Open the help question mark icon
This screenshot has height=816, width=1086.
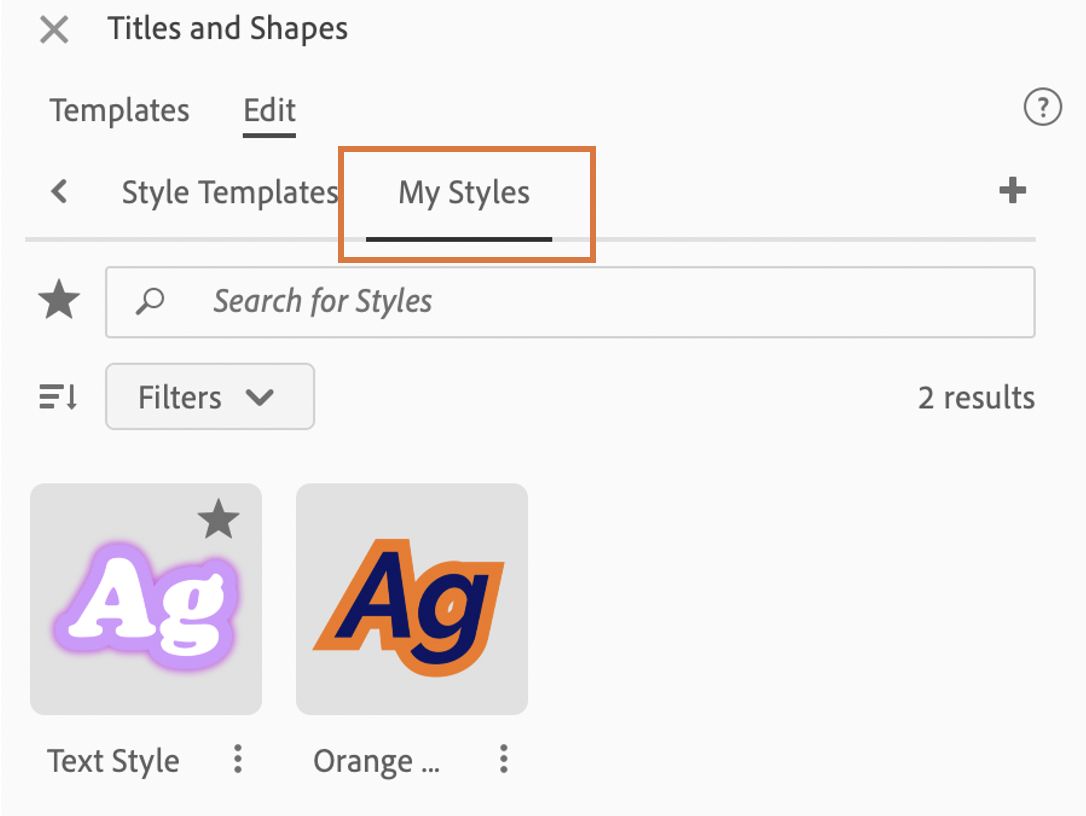point(1043,107)
